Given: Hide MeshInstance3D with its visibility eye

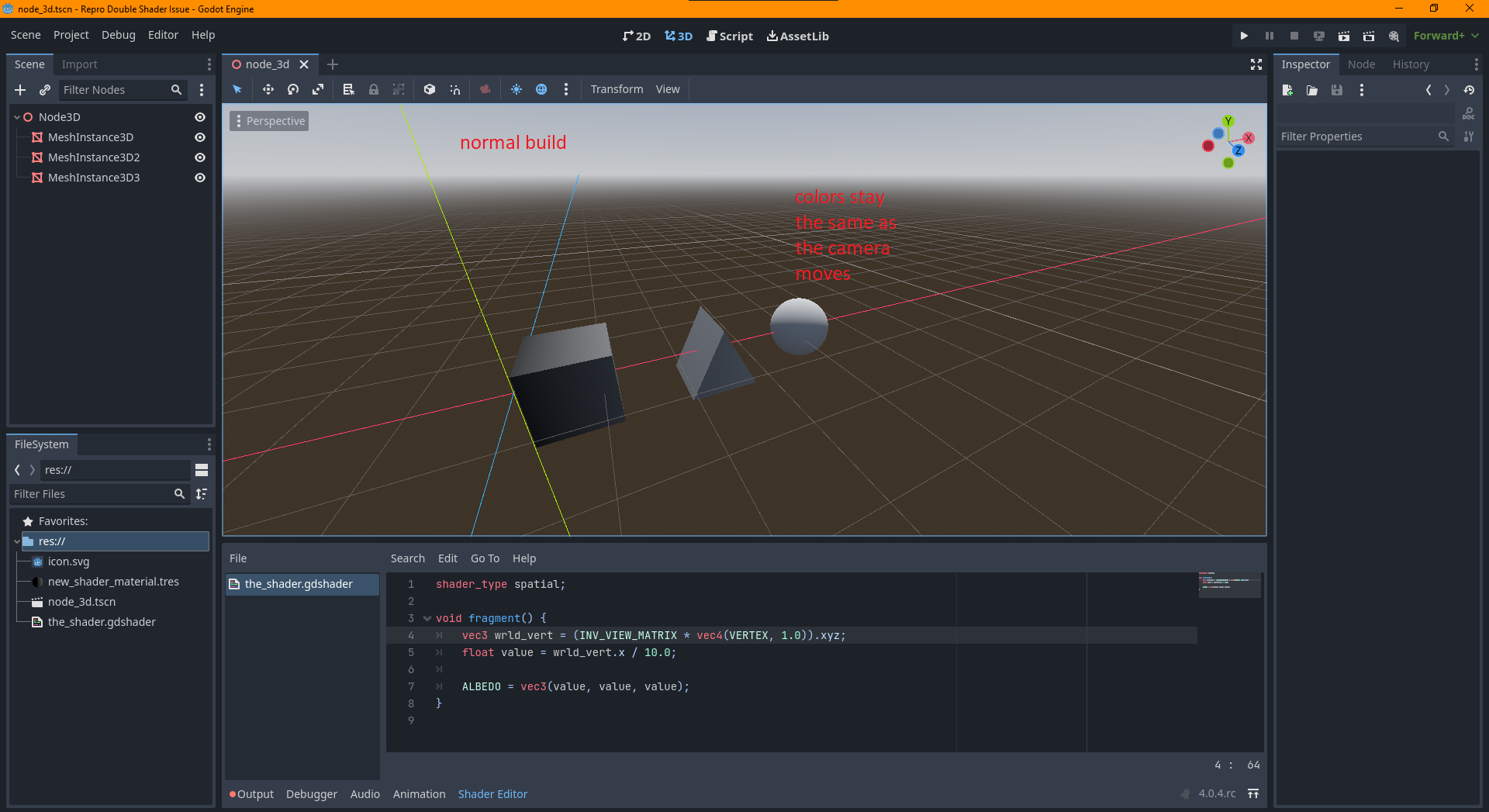Looking at the screenshot, I should [199, 137].
